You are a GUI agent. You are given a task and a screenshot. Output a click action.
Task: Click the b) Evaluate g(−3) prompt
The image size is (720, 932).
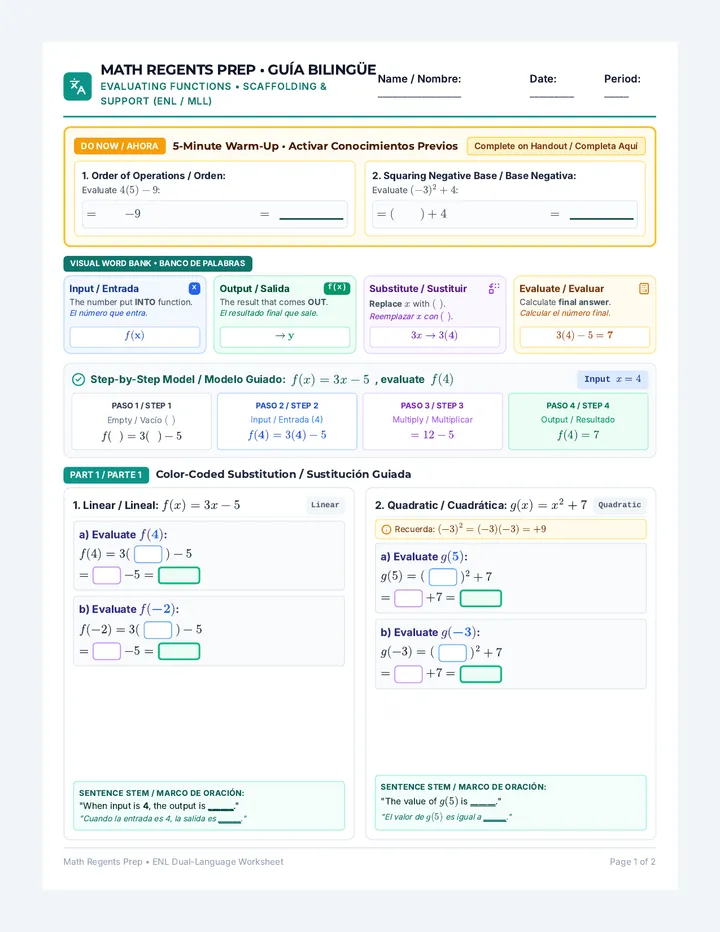click(x=430, y=632)
